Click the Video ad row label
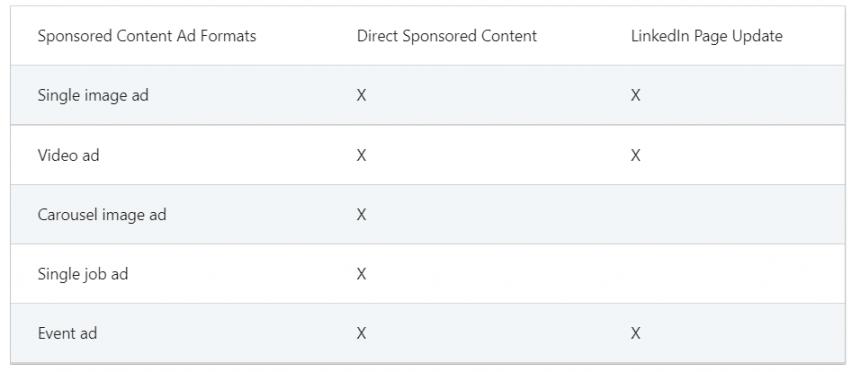Screen dimensions: 851x372 tap(68, 155)
